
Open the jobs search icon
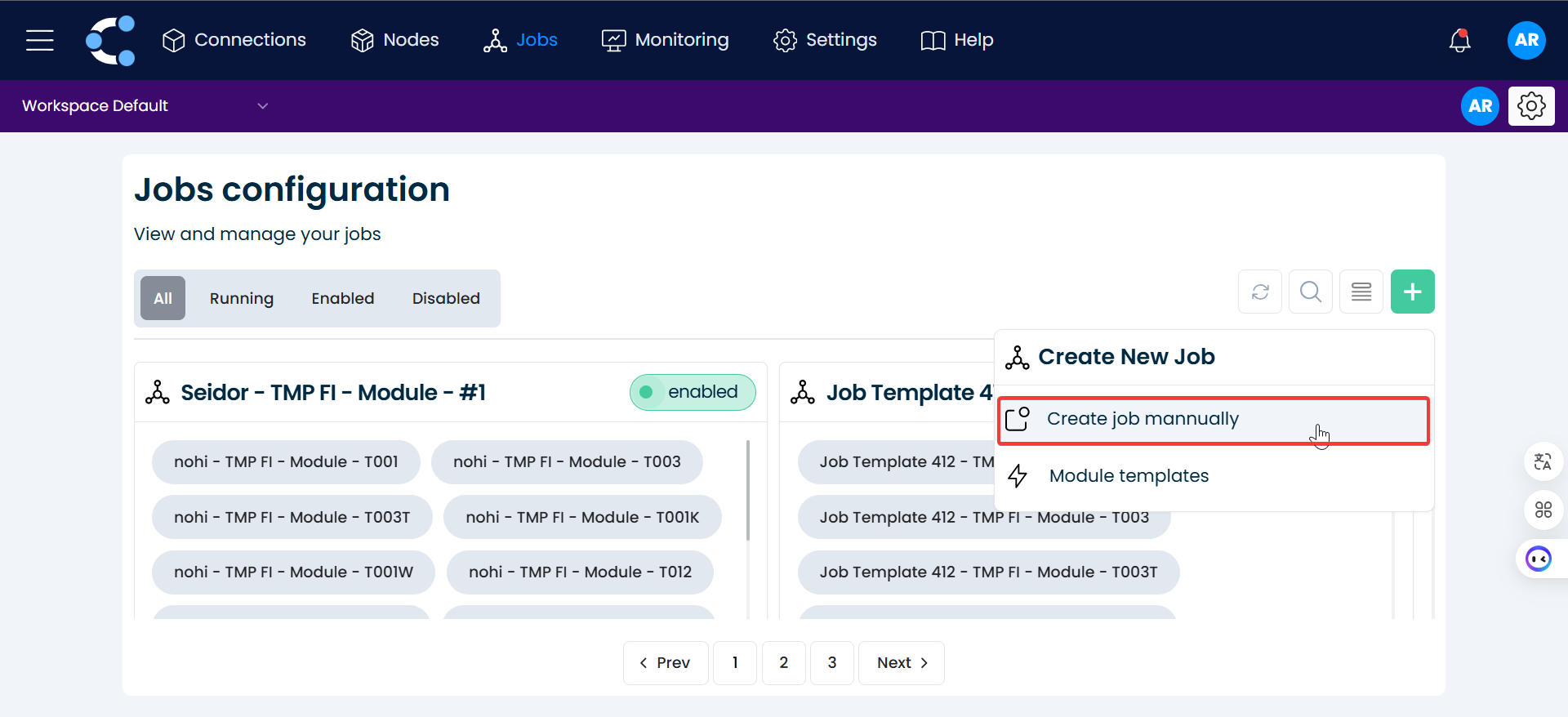(1311, 292)
